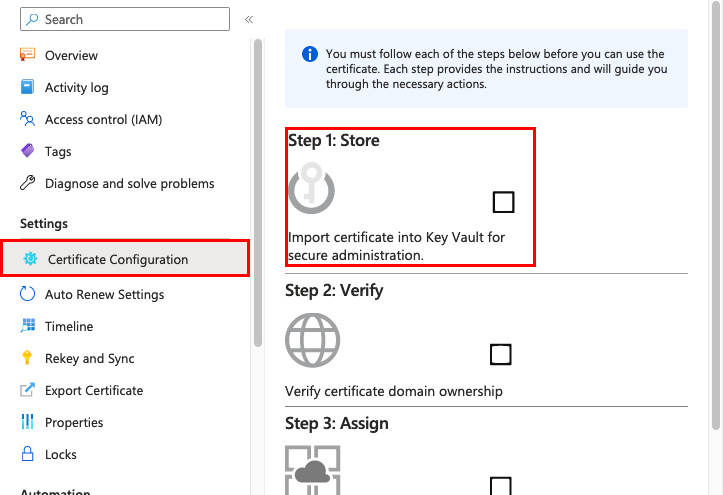Click the purple Tags icon
The image size is (723, 495).
pos(28,151)
